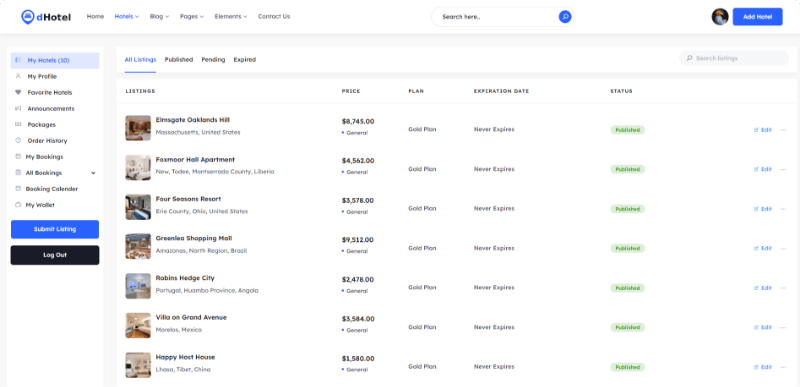
Task: Open the Hotels dropdown menu
Action: pos(127,17)
